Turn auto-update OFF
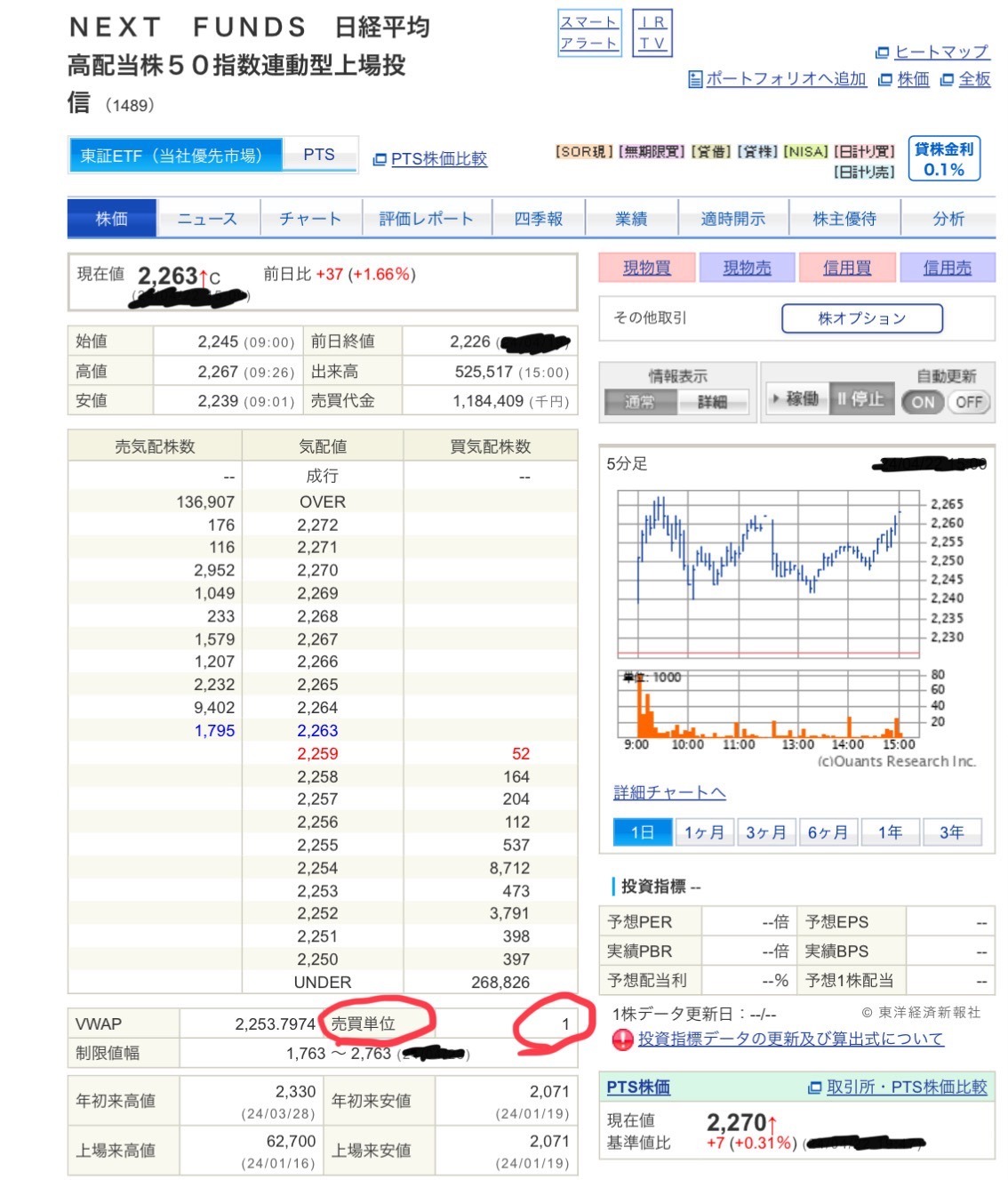The image size is (1008, 1180). pos(969,402)
